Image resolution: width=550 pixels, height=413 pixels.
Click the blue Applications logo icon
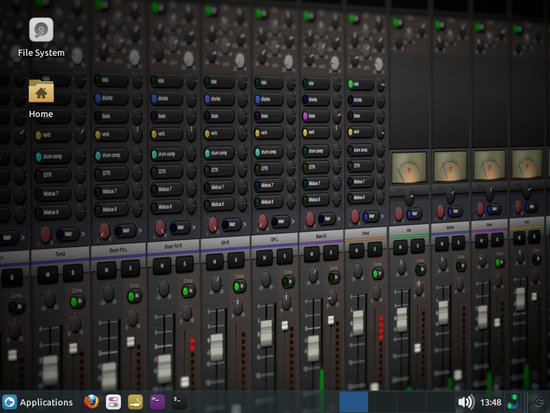pos(9,402)
